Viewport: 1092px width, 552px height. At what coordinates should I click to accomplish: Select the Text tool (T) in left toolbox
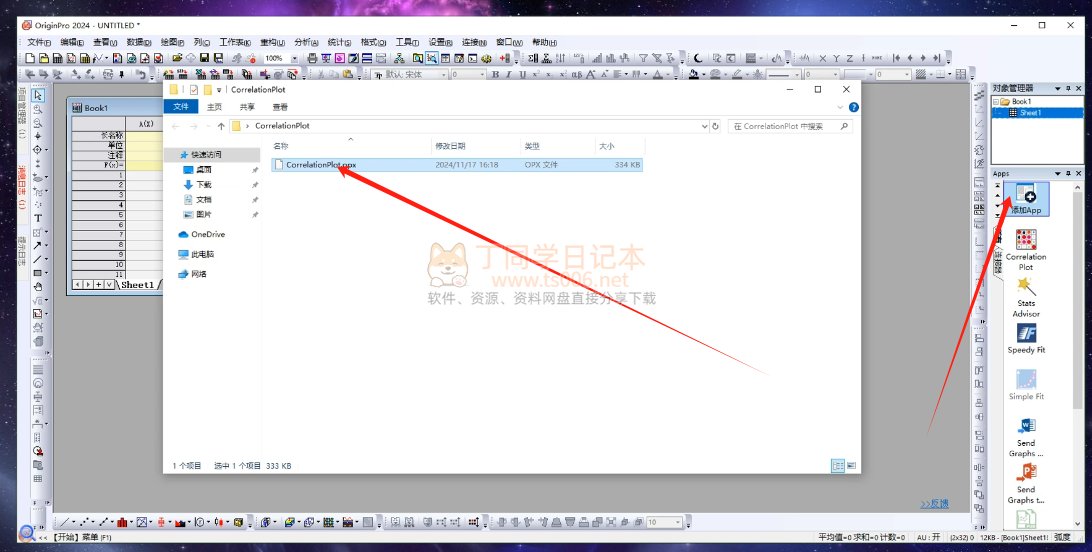pos(38,218)
